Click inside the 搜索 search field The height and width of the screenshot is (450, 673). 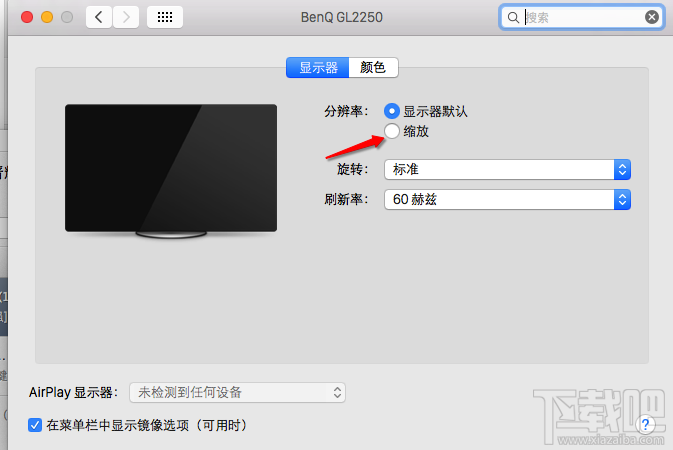coord(582,17)
